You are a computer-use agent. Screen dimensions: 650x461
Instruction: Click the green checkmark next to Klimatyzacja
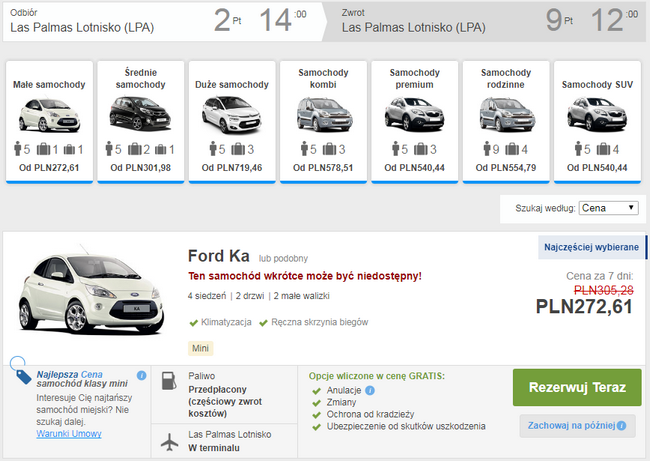pyautogui.click(x=193, y=323)
